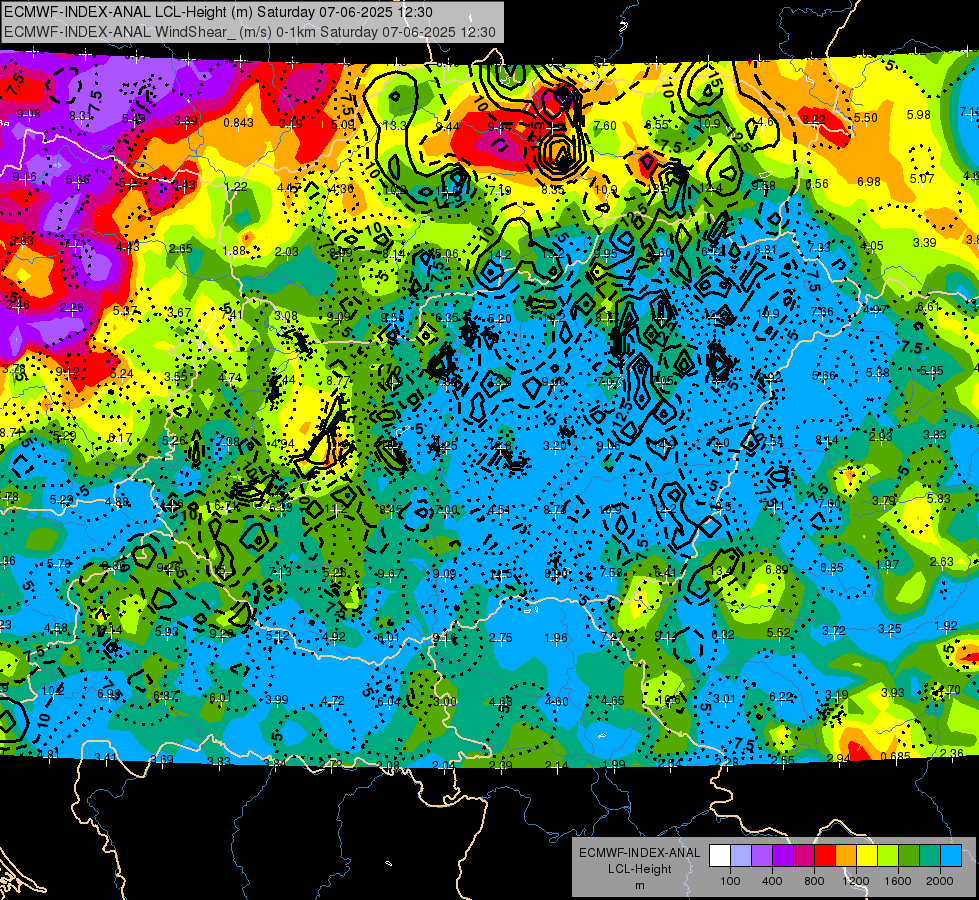Image resolution: width=979 pixels, height=900 pixels.
Task: Click the grid value '2.03'
Action: click(x=287, y=252)
